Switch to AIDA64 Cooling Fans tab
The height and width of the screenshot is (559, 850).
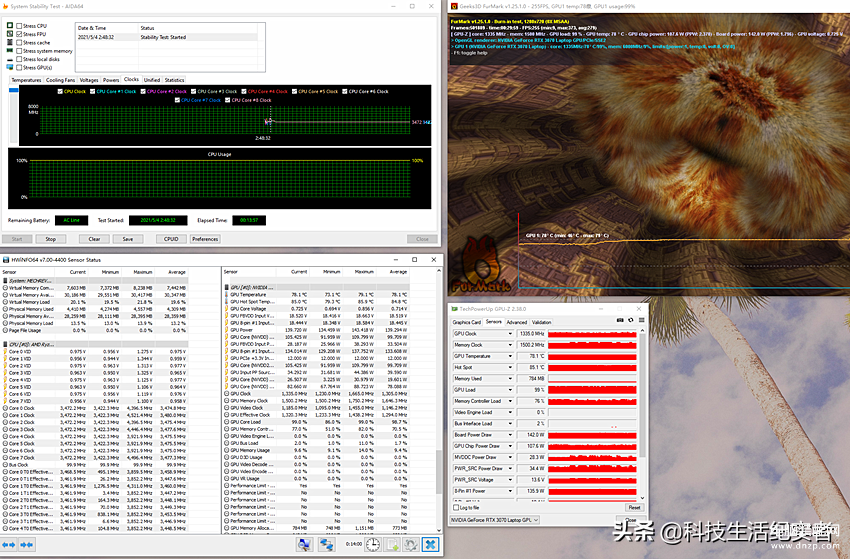60,80
